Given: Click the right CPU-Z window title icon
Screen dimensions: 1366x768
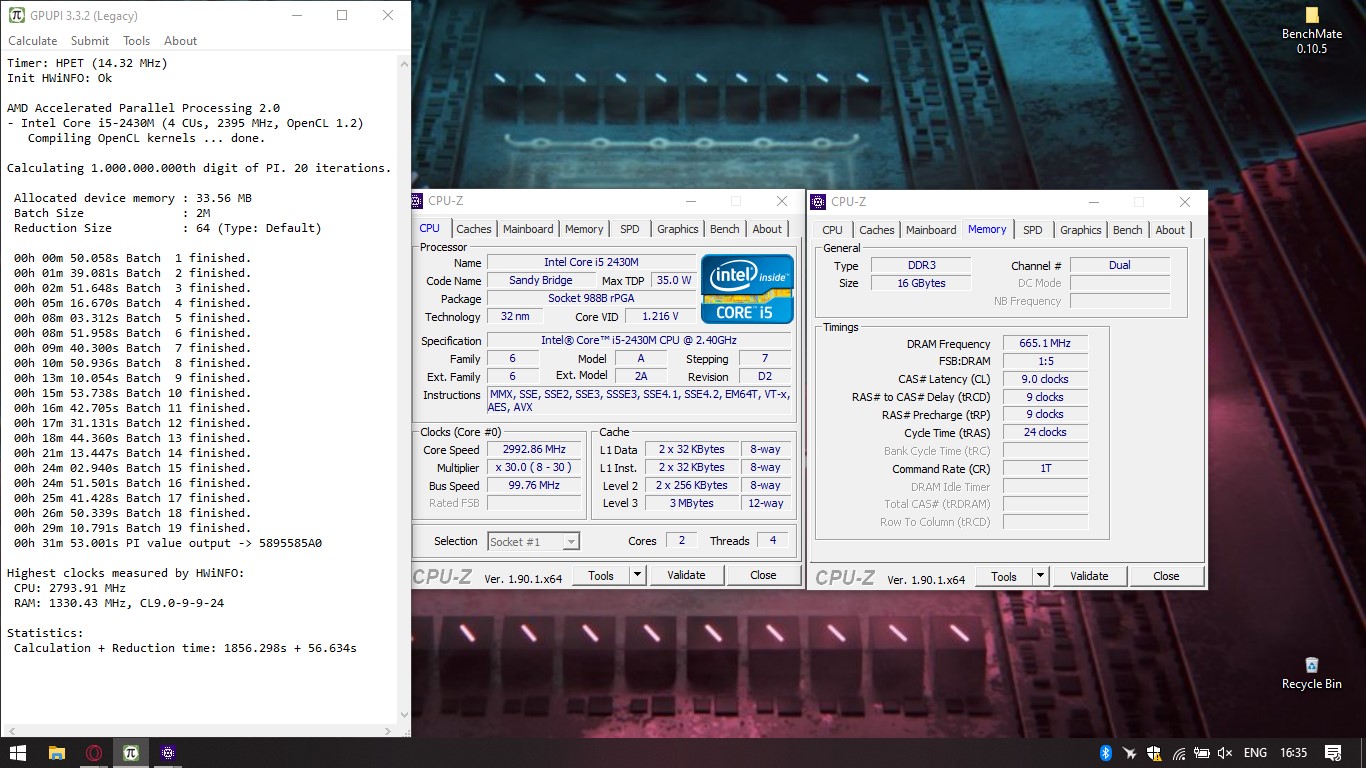Looking at the screenshot, I should point(819,202).
